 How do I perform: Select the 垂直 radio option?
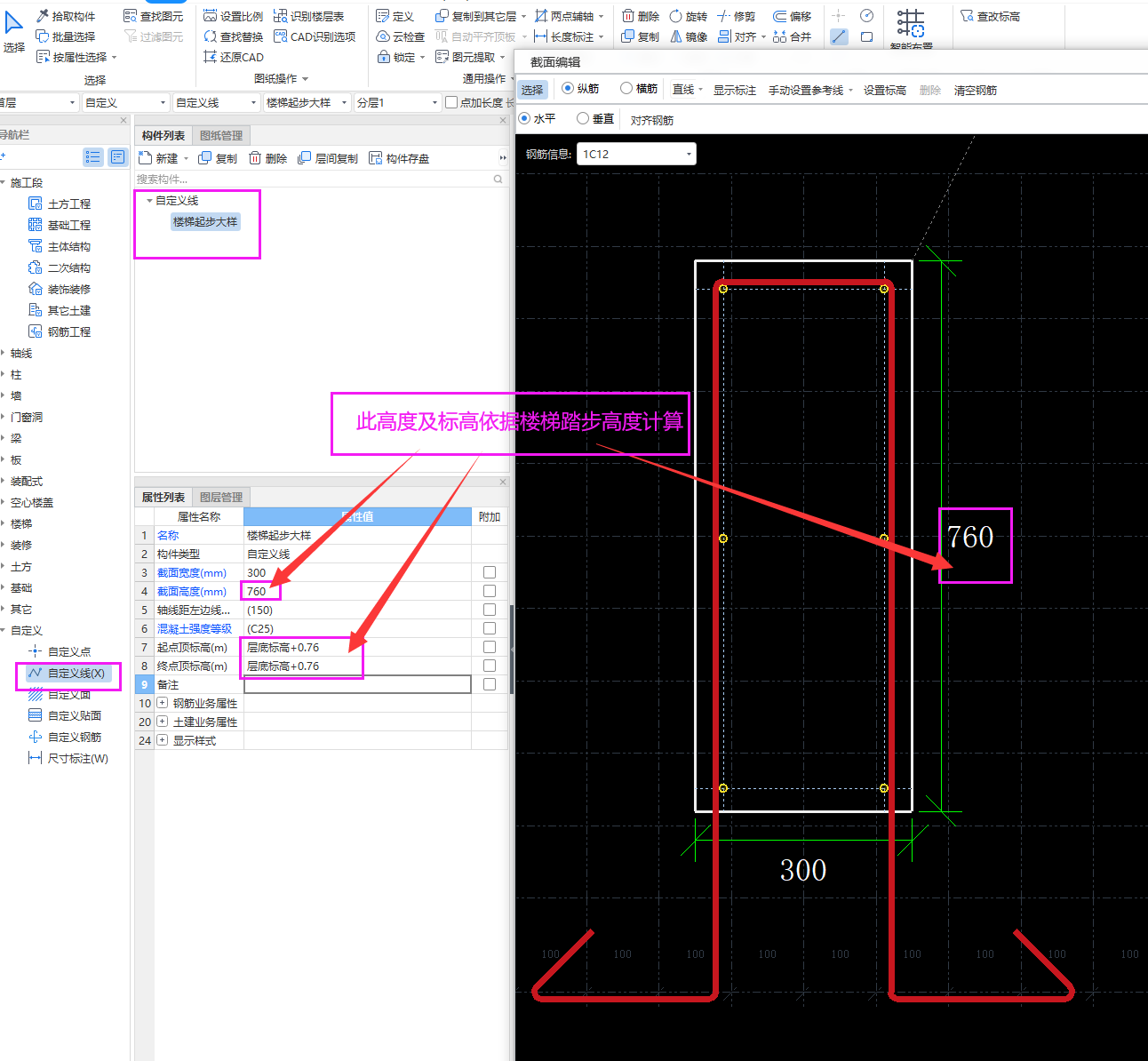(595, 118)
